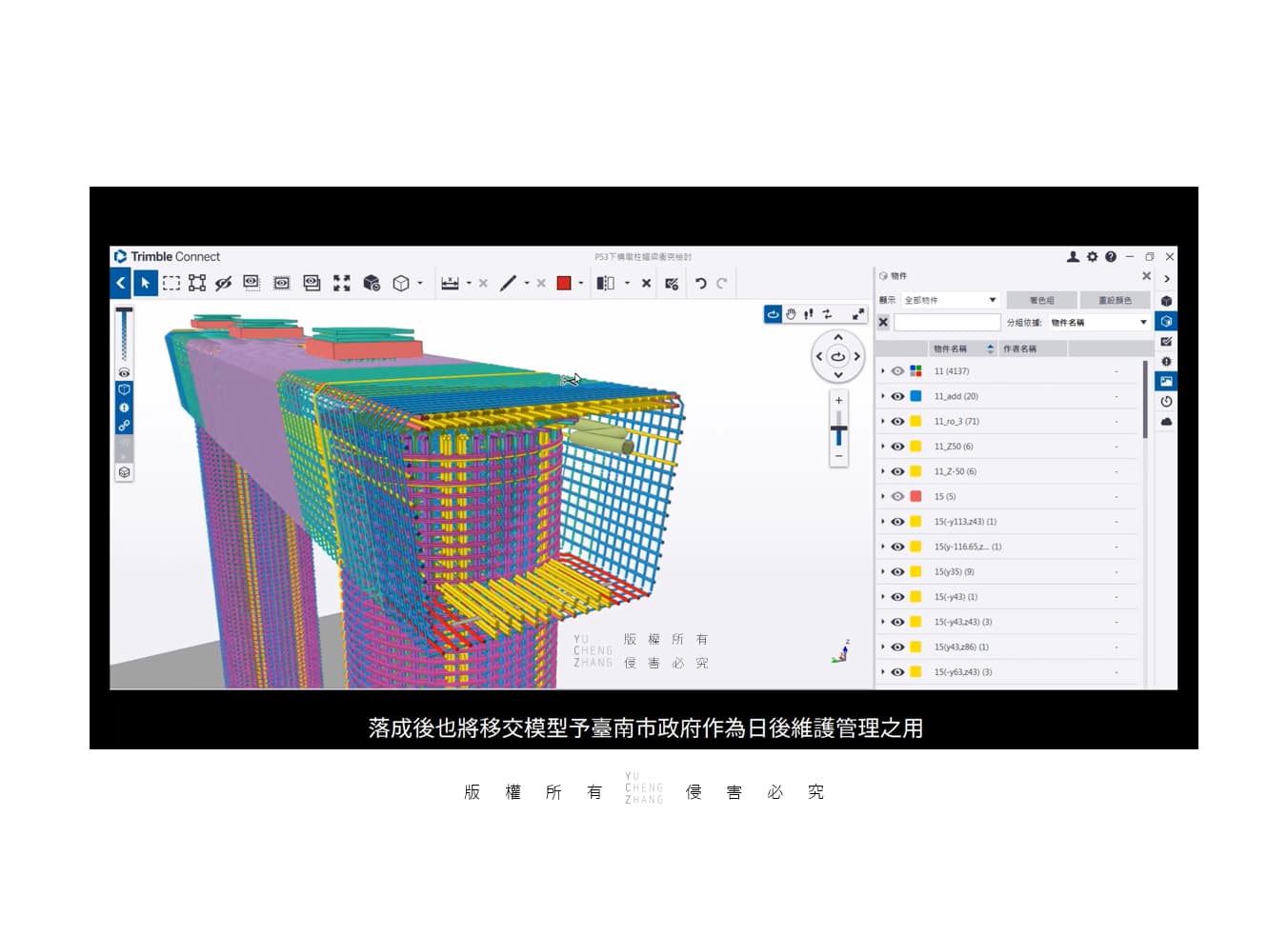Open the ToDo checklist side panel
Image resolution: width=1288 pixels, height=936 pixels.
tap(1166, 341)
